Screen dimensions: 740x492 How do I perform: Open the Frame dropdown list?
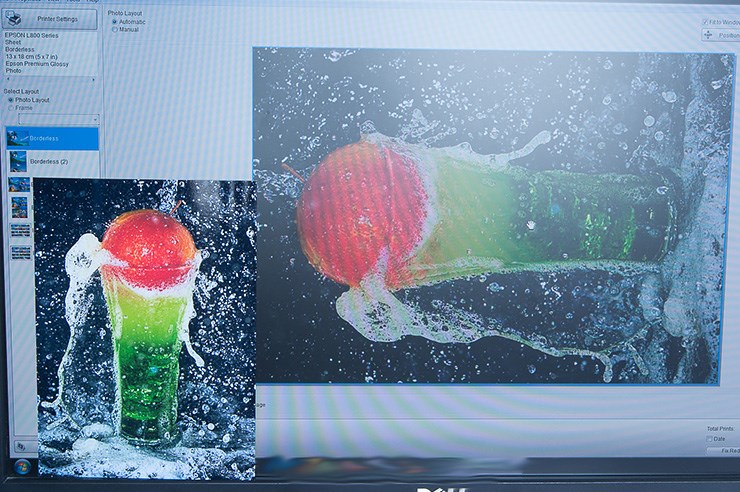pos(59,119)
